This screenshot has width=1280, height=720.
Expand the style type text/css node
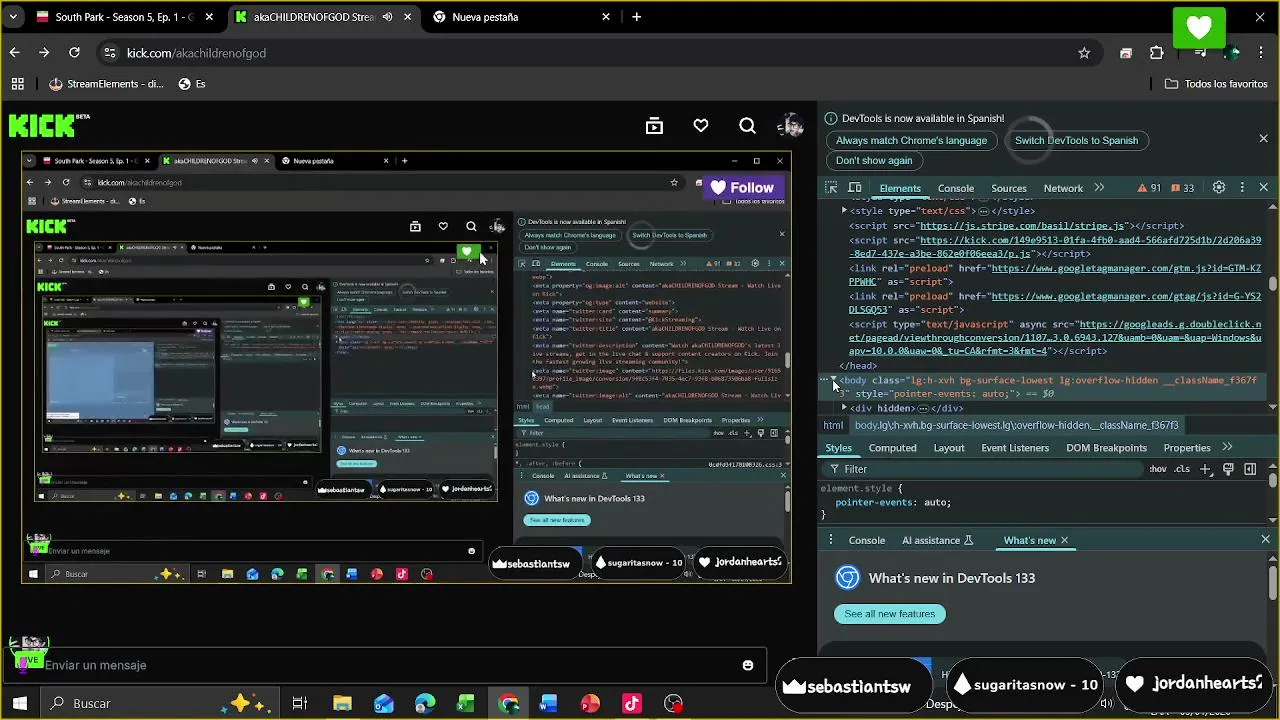844,211
